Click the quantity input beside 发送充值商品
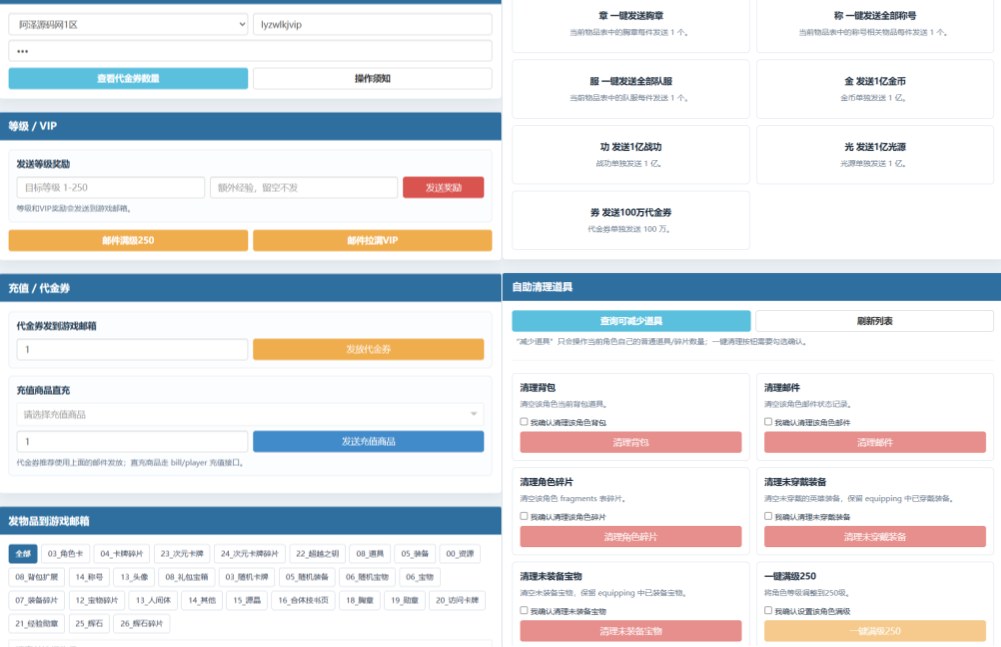The image size is (1001, 647). tap(132, 441)
